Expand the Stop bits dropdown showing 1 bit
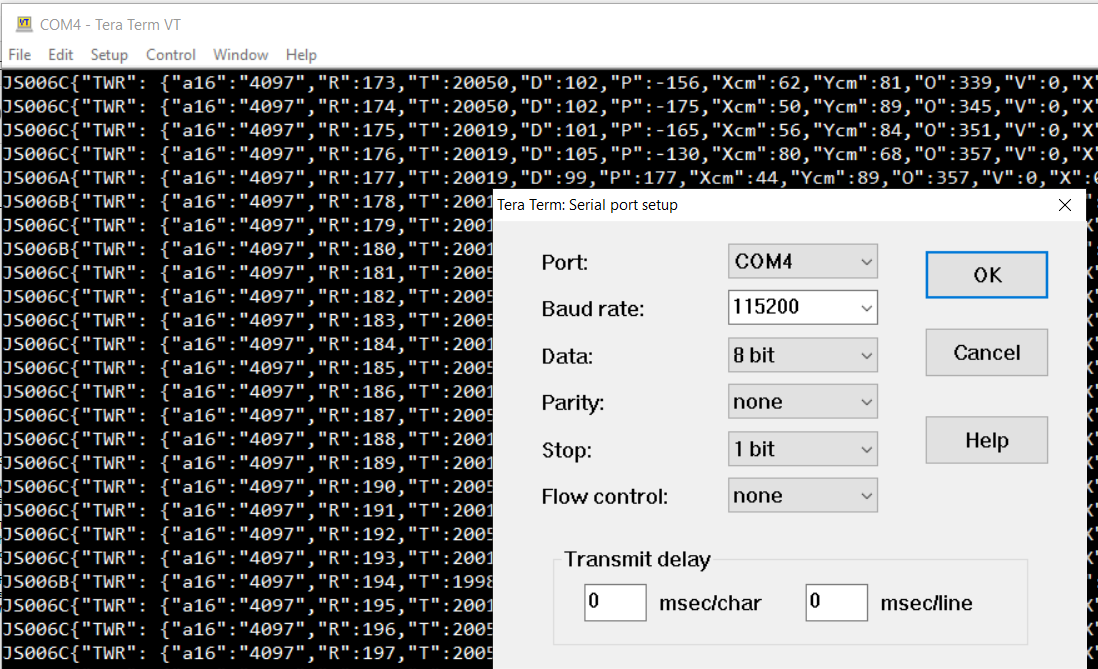Screen dimensions: 1098x669 tap(801, 448)
